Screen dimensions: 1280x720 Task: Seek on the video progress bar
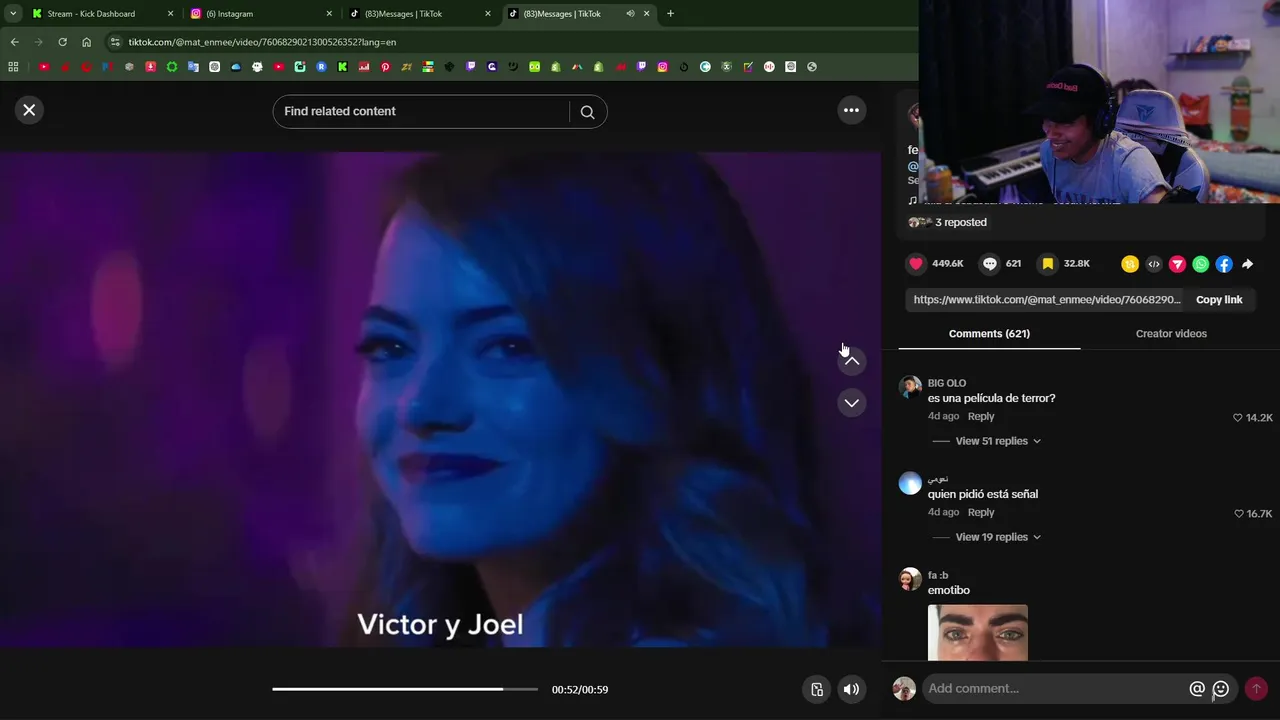405,689
